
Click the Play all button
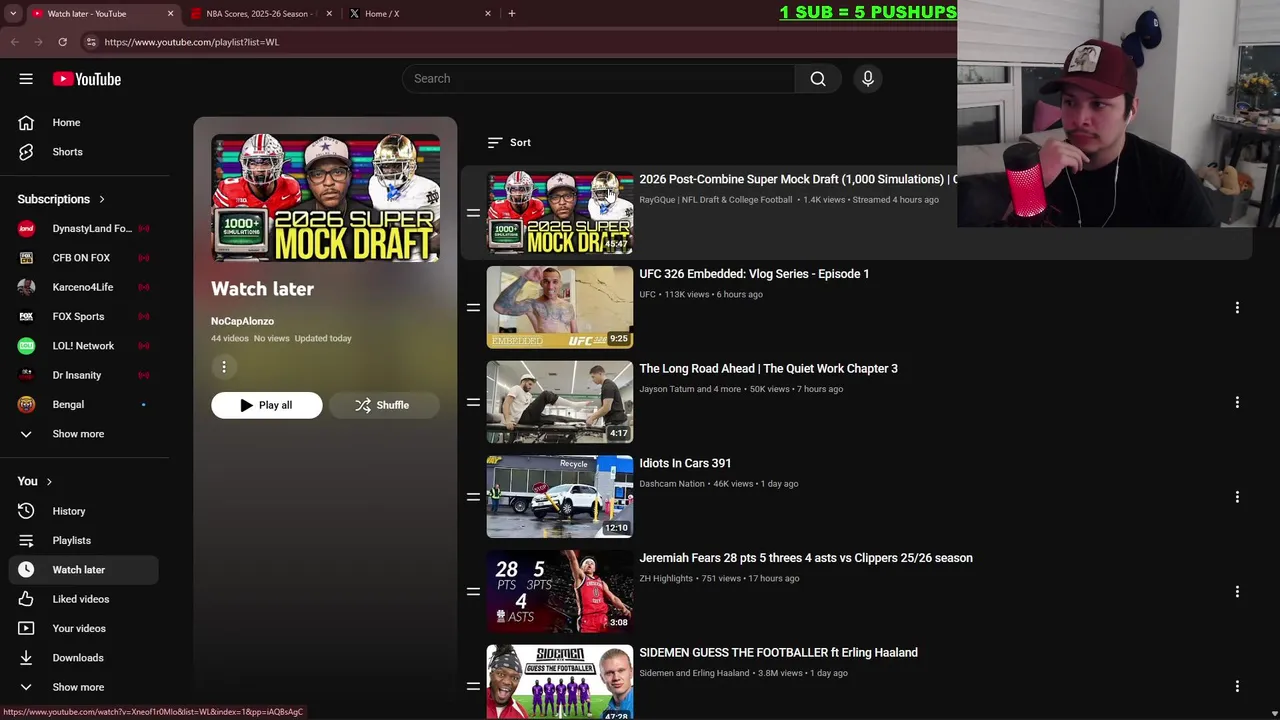(x=267, y=405)
